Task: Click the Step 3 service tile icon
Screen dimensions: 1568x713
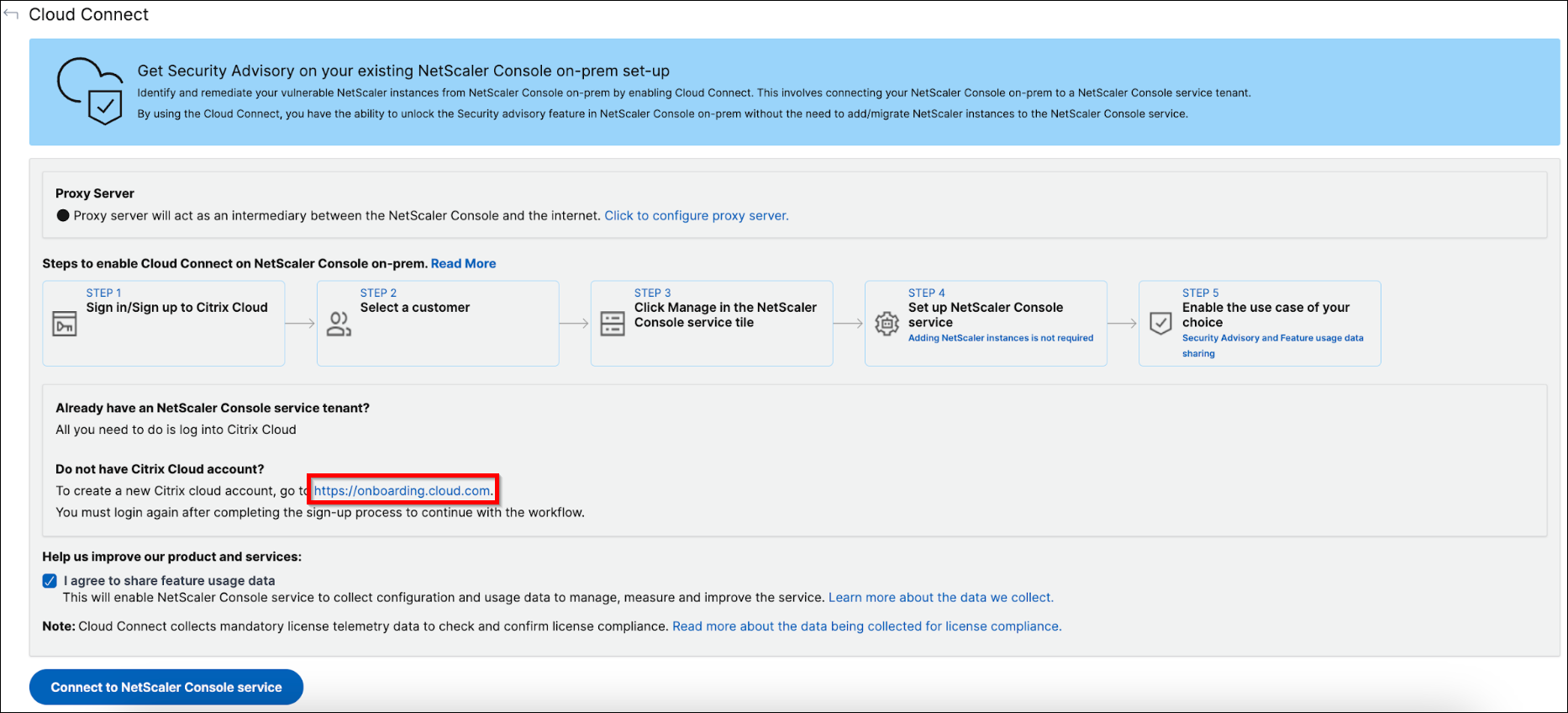Action: (613, 324)
